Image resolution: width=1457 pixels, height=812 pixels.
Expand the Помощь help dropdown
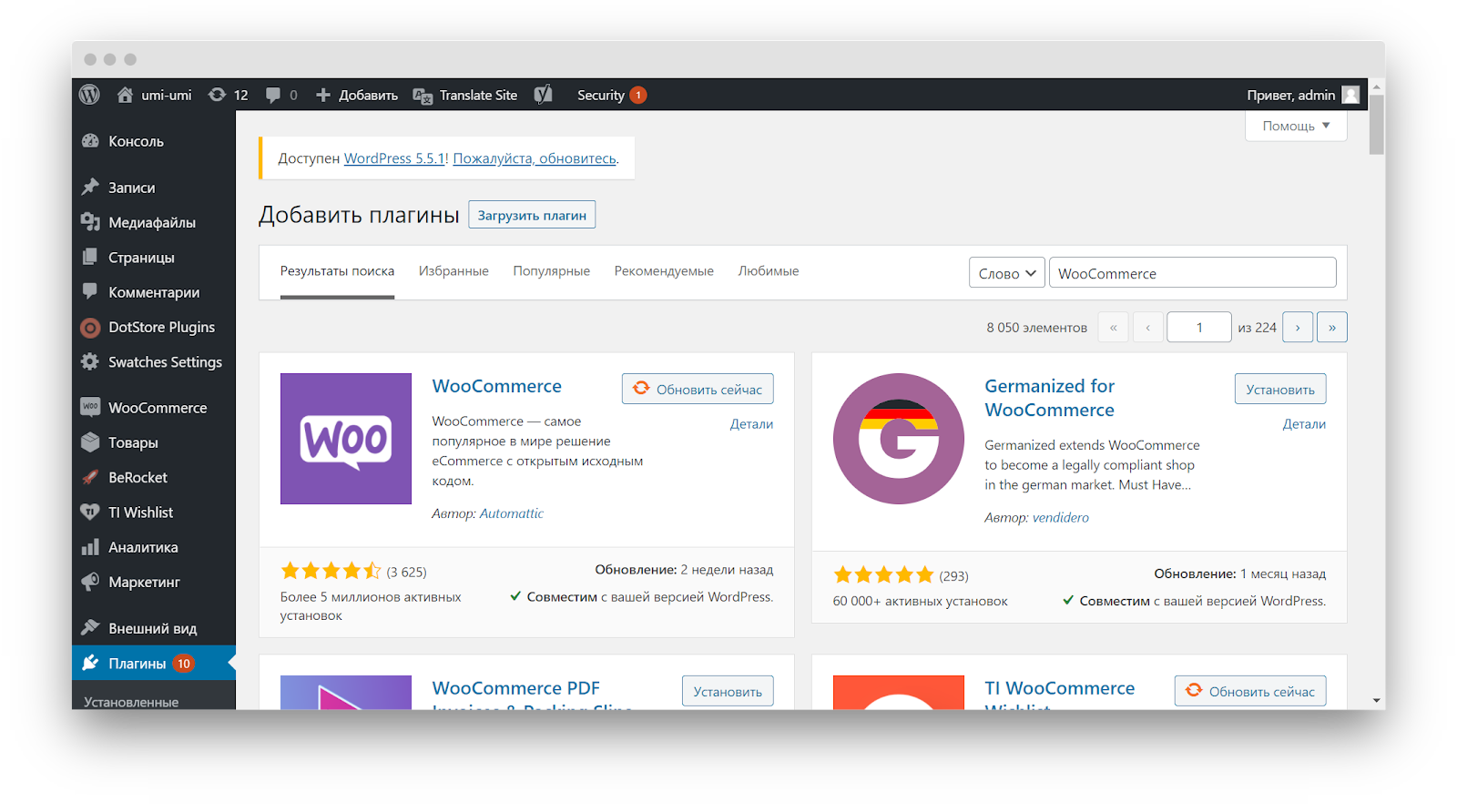click(1296, 126)
